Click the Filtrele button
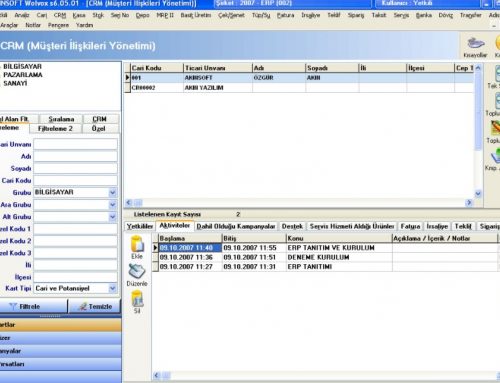Viewport: 500px width, 383px height. tap(33, 306)
